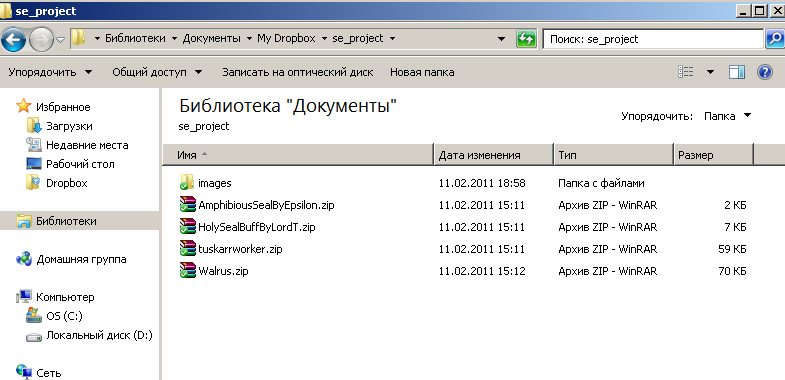Navigate to My Dropbox in the address bar
The height and width of the screenshot is (380, 785).
click(x=286, y=39)
